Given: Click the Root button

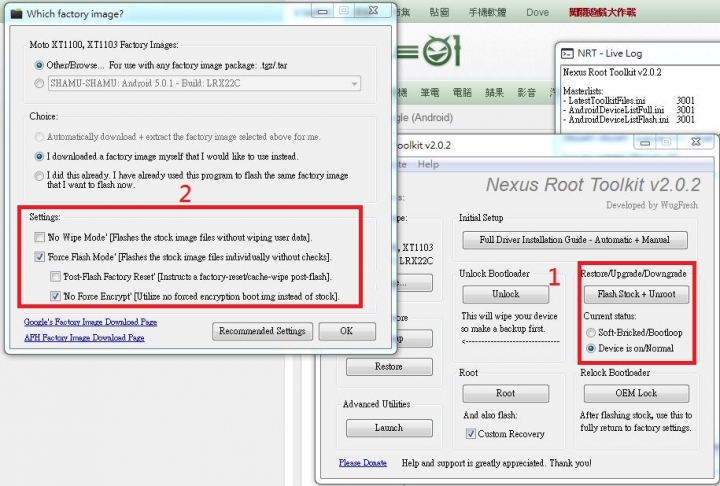Looking at the screenshot, I should 506,393.
